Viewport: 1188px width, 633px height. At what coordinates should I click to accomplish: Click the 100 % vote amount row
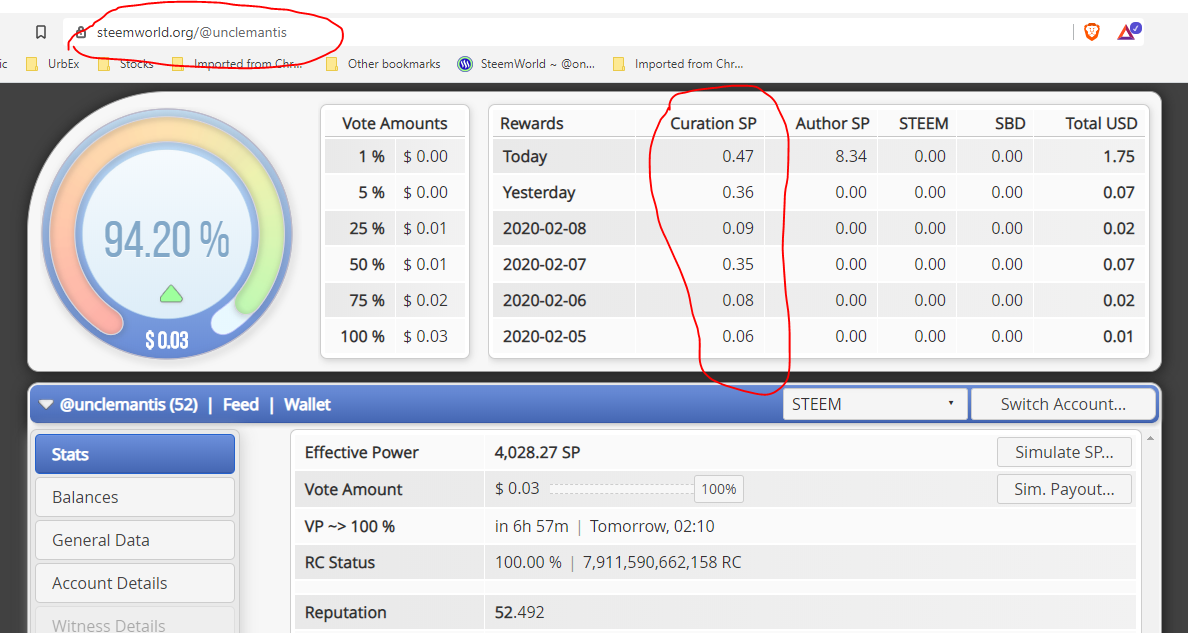point(395,336)
